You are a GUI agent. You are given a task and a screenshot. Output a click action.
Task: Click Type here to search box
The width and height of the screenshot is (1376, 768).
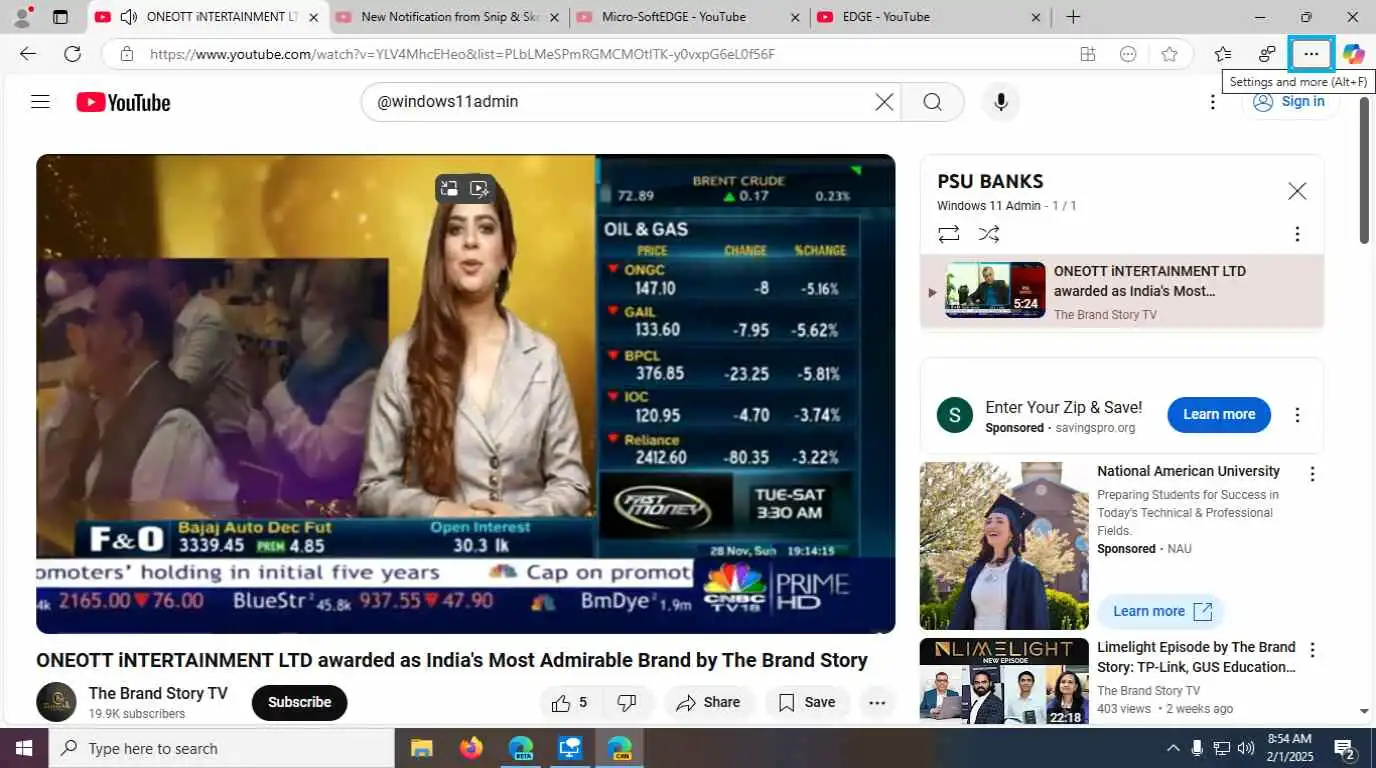pyautogui.click(x=222, y=748)
